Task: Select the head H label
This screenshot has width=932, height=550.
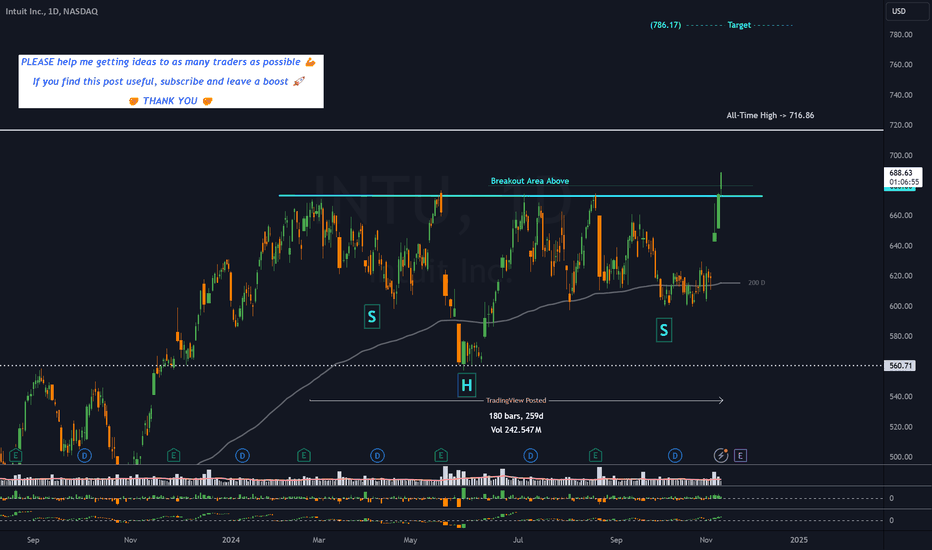Action: click(x=467, y=385)
